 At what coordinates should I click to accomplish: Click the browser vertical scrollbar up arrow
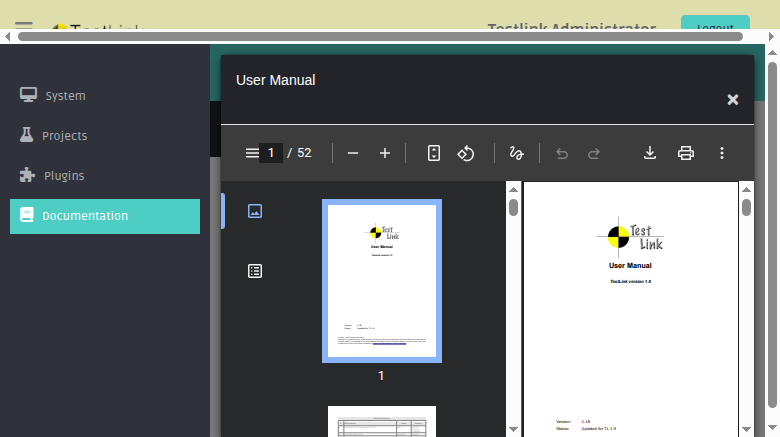point(773,53)
